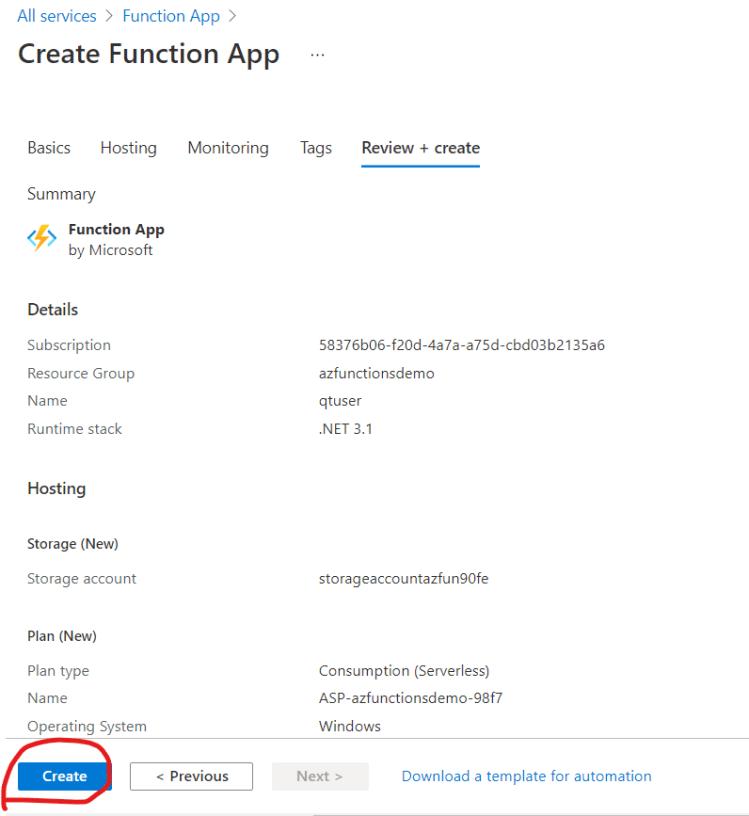Click storage account value storageaccountazfun90fe
749x816 pixels.
pos(403,579)
